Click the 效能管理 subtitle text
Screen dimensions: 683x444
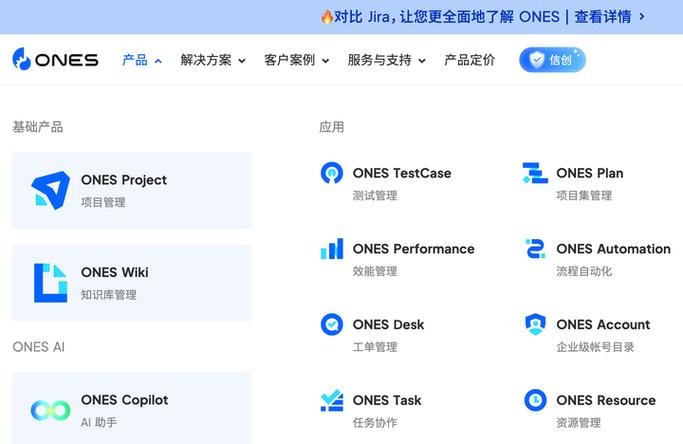click(375, 271)
